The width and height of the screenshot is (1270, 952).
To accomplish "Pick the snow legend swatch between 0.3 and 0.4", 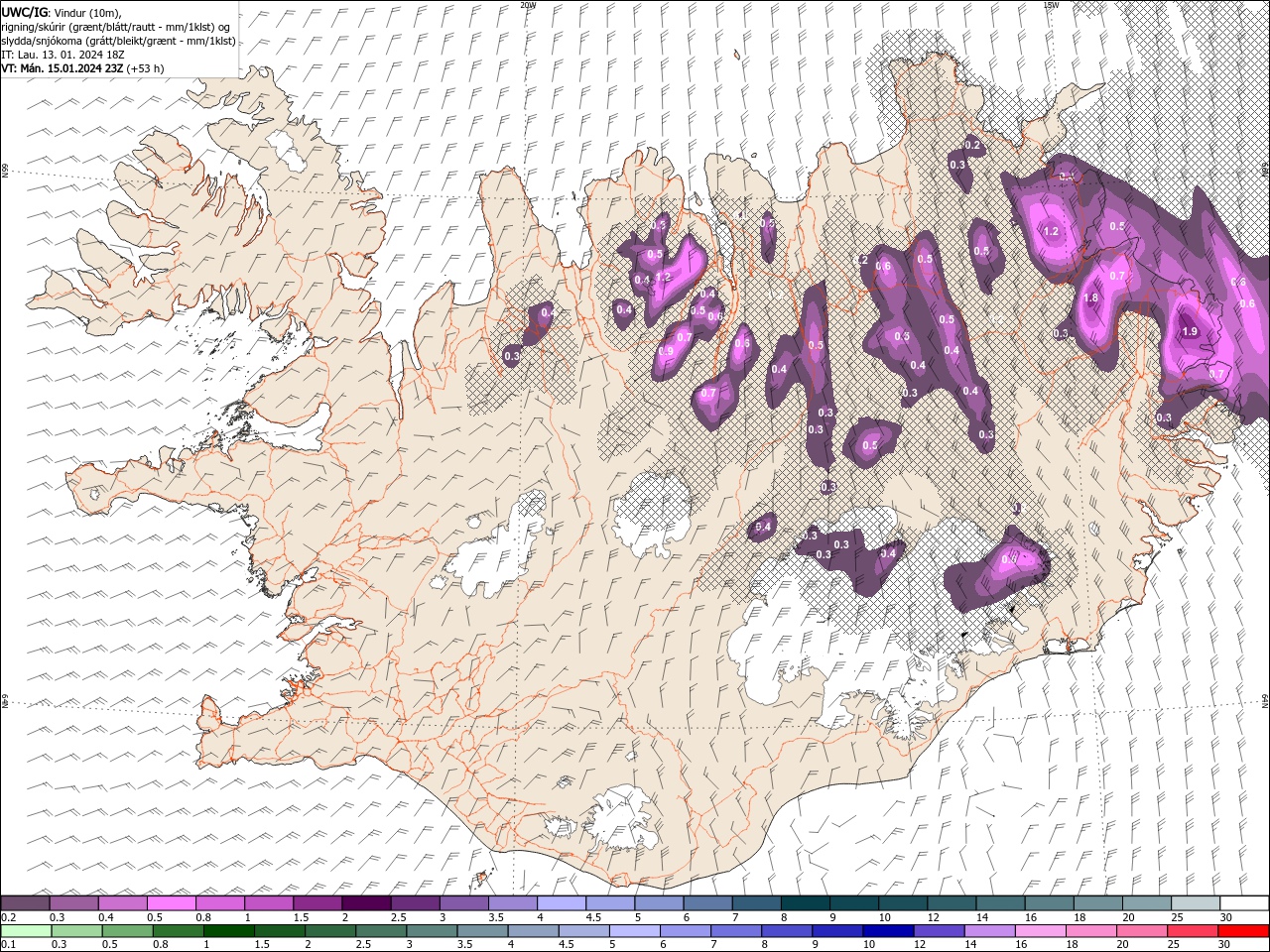I will (x=73, y=902).
